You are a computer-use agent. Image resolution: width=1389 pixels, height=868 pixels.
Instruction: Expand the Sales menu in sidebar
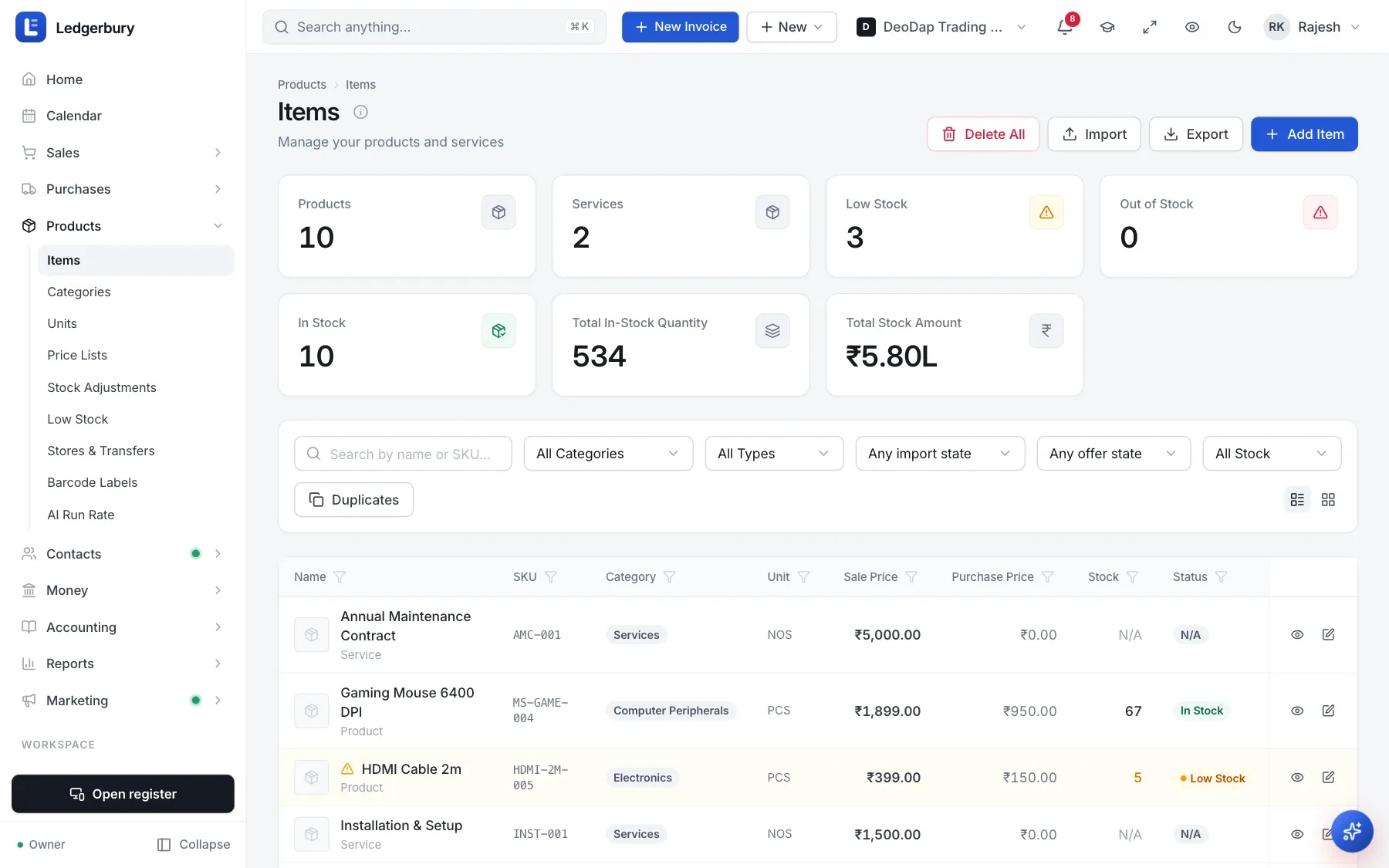[123, 153]
